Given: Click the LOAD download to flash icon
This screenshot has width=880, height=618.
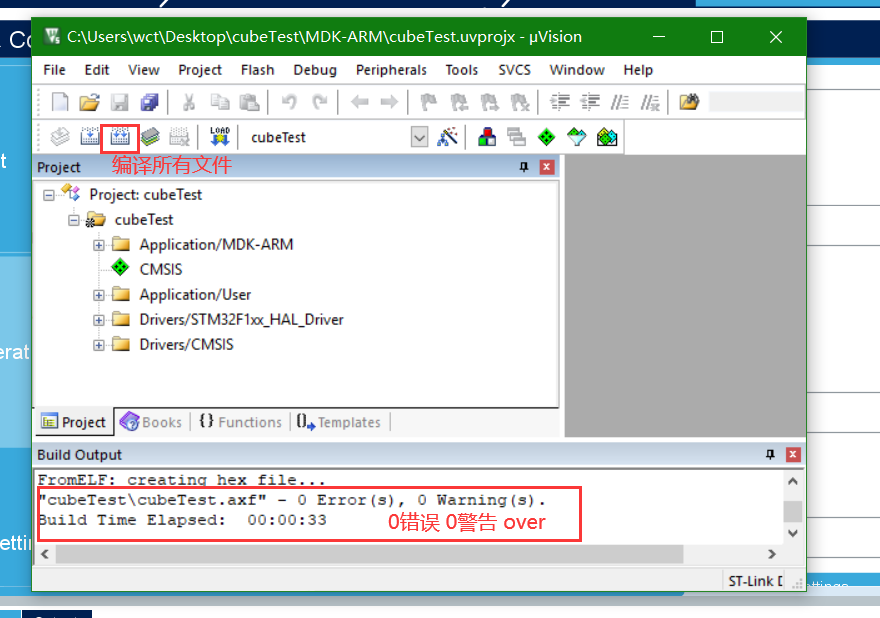Looking at the screenshot, I should tap(219, 136).
